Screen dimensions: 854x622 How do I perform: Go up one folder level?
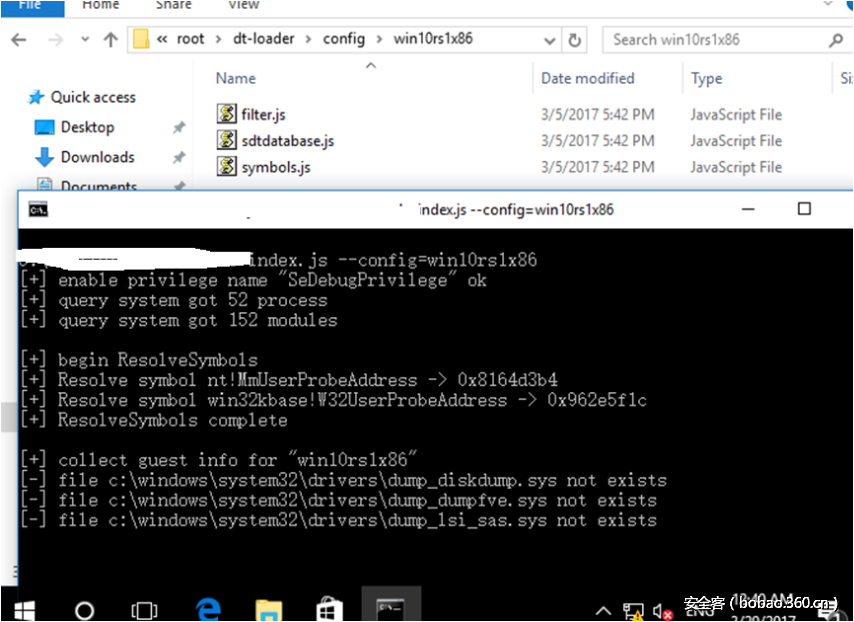coord(111,40)
